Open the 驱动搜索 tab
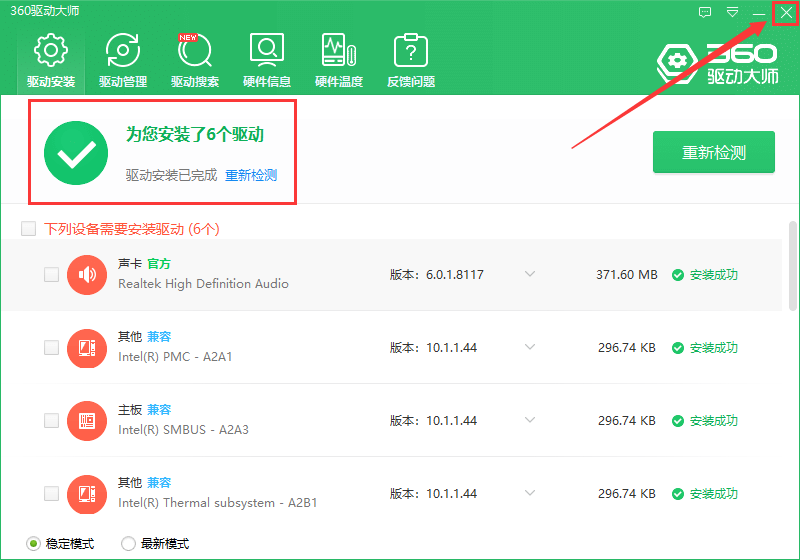 195,61
